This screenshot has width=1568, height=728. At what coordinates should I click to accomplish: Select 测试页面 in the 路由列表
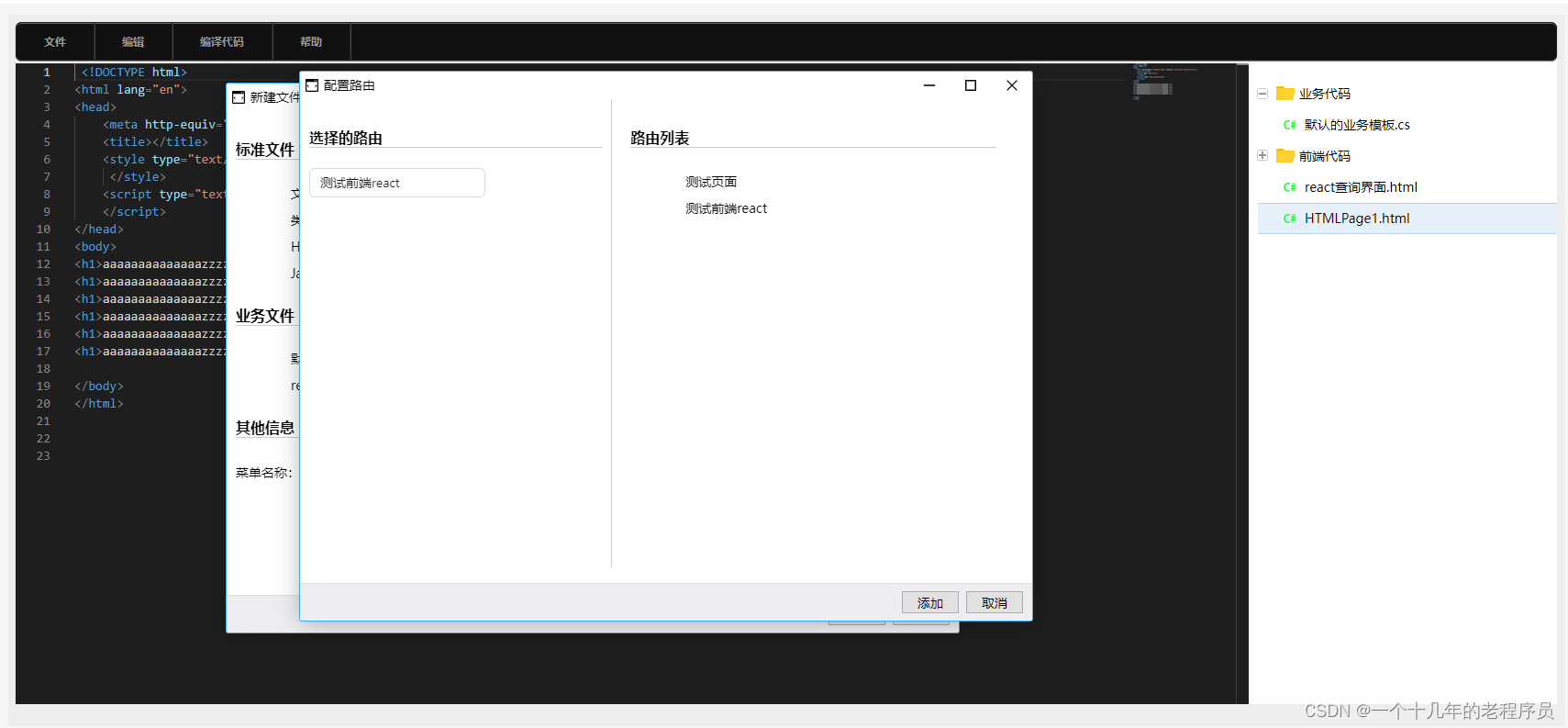tap(711, 182)
